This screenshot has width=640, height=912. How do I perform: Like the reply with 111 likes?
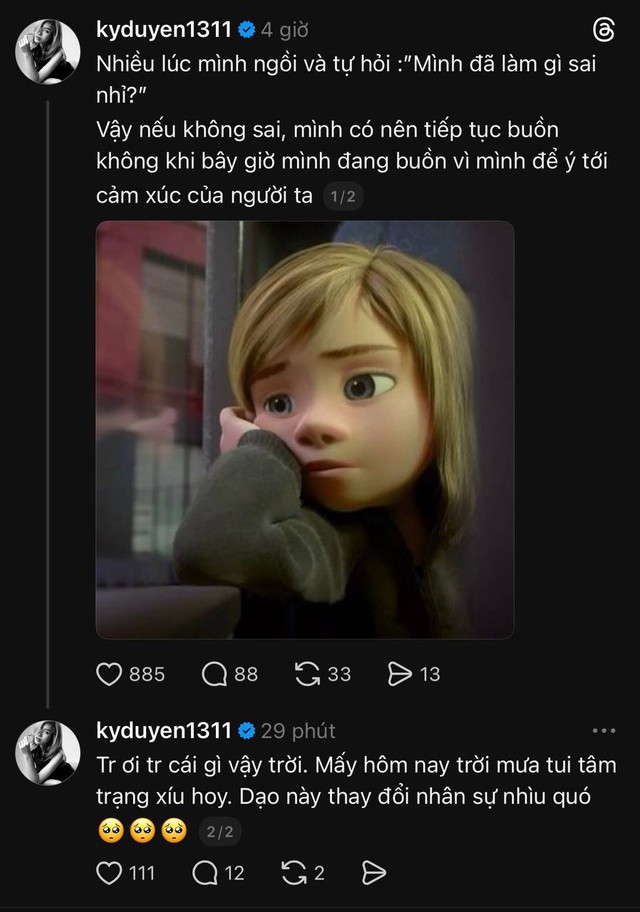pyautogui.click(x=109, y=873)
